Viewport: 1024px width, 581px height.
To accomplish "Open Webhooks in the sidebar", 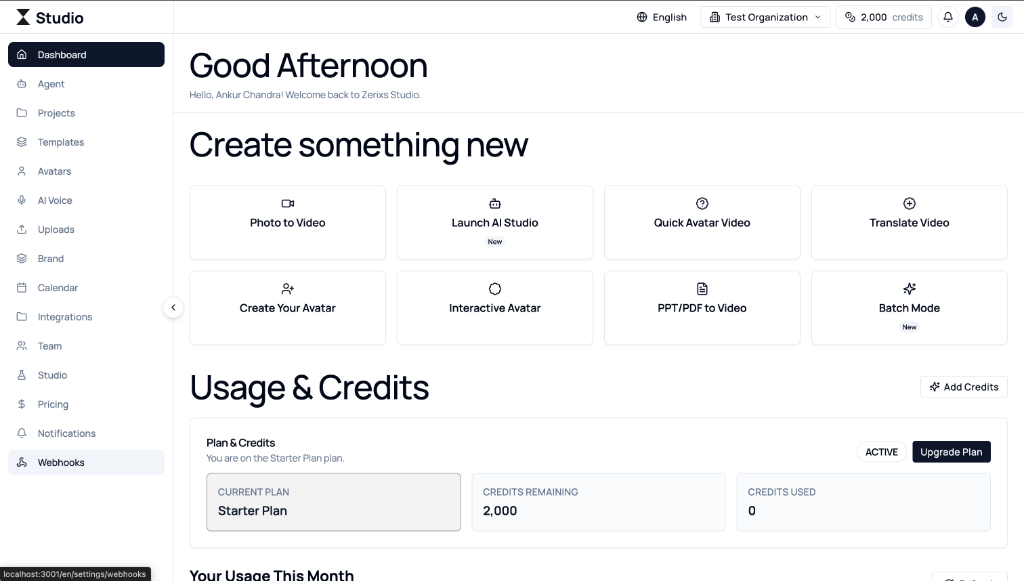I will pos(61,462).
